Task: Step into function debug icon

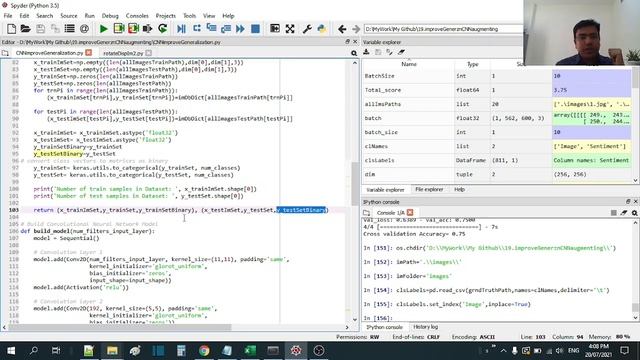Action: click(211, 29)
